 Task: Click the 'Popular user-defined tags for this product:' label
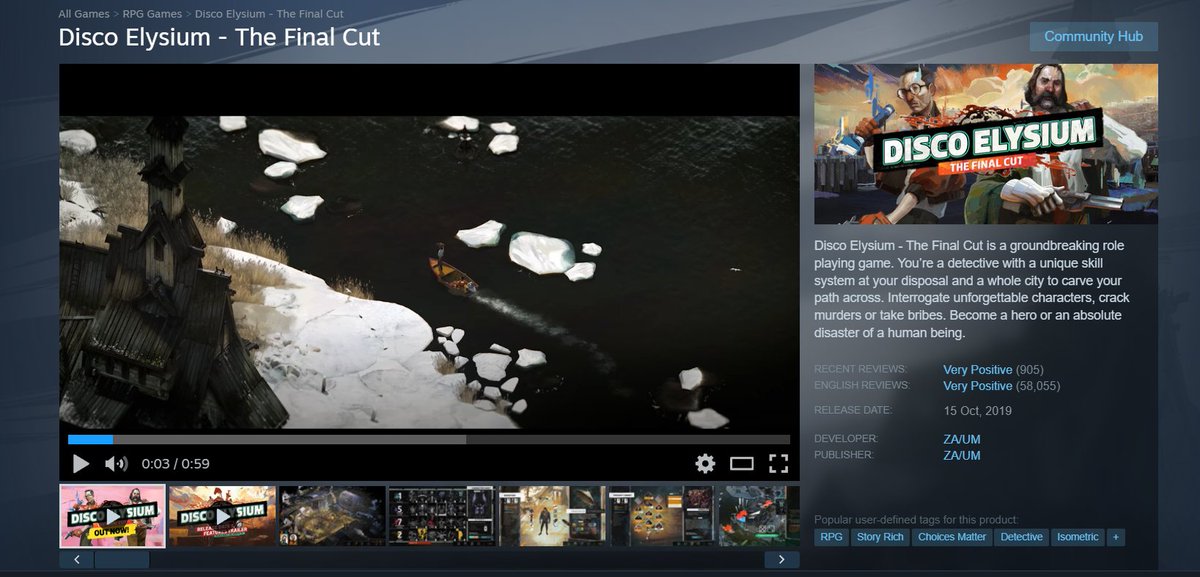tap(917, 520)
